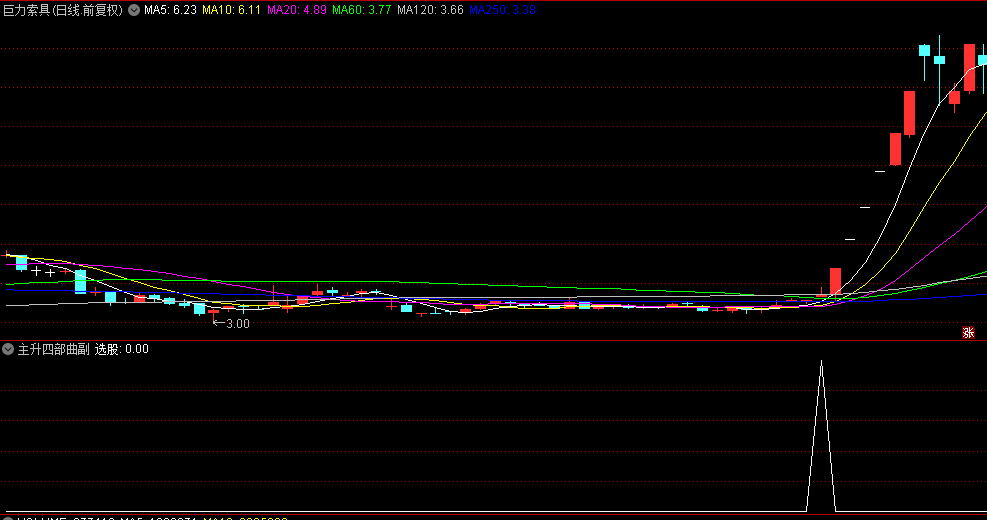This screenshot has width=987, height=520.
Task: Click the white signal spike peak
Action: [x=821, y=361]
